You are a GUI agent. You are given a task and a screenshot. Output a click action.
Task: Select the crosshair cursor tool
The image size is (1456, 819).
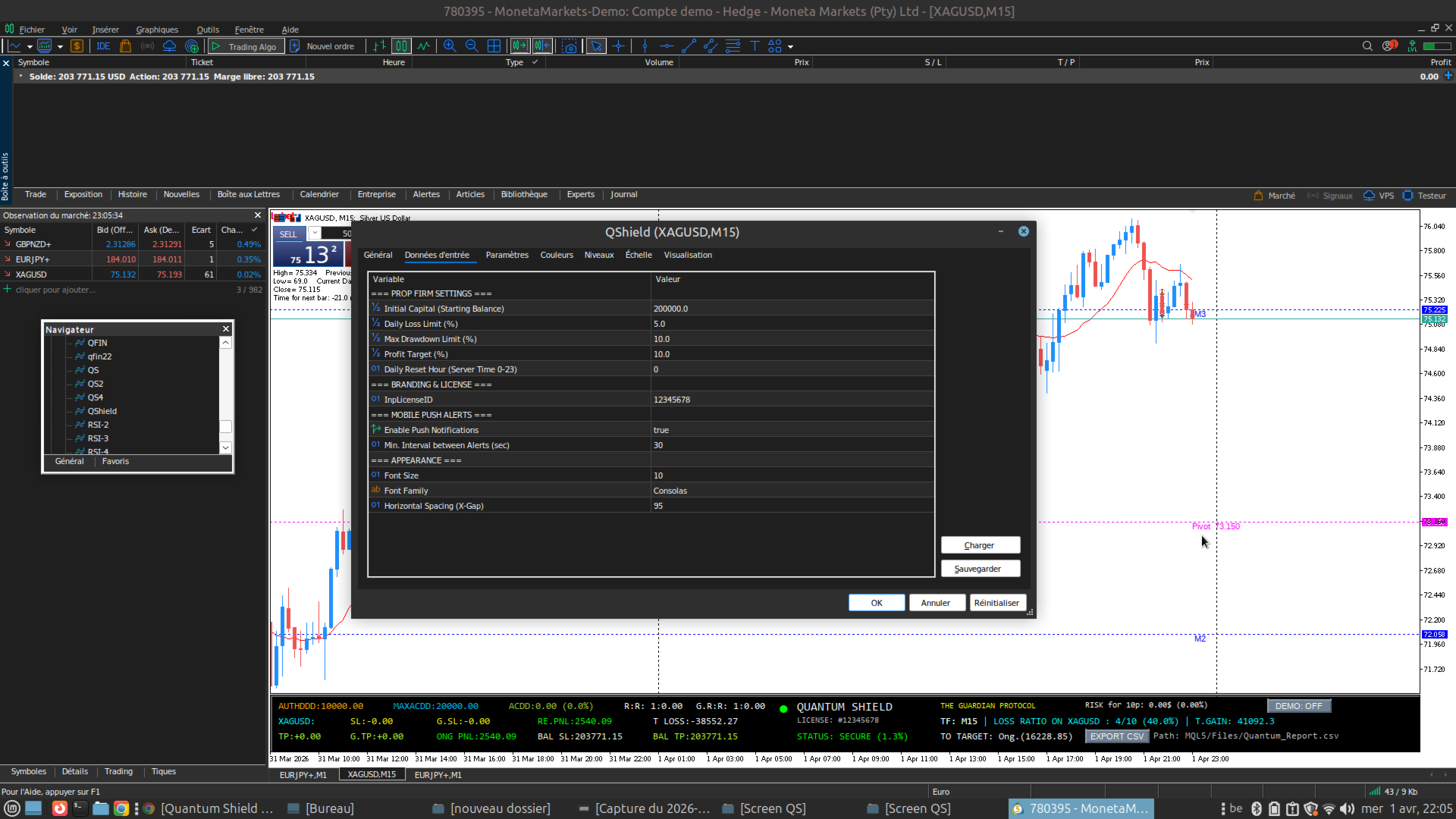tap(619, 46)
